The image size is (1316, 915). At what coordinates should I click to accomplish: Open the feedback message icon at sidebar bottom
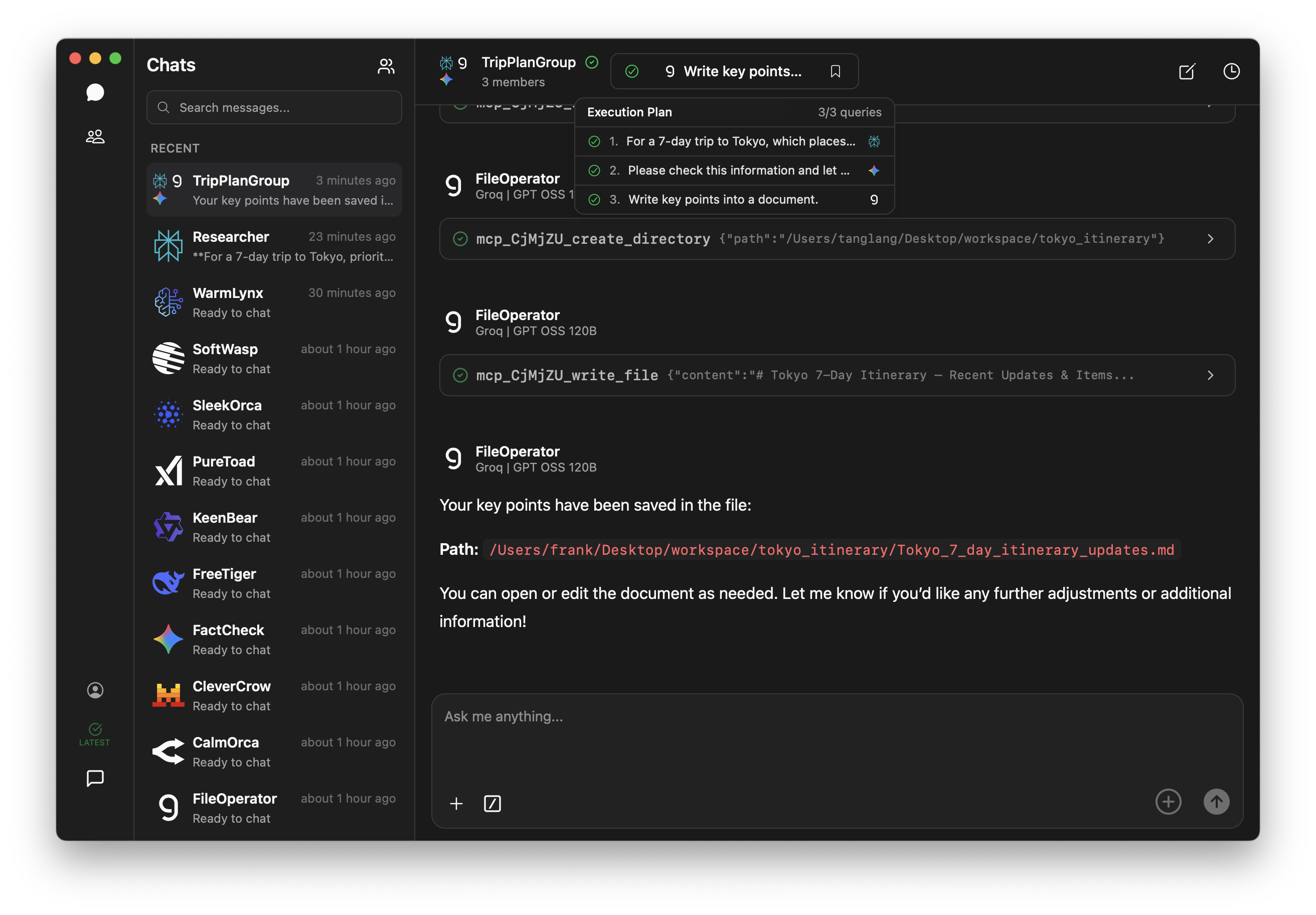coord(95,778)
